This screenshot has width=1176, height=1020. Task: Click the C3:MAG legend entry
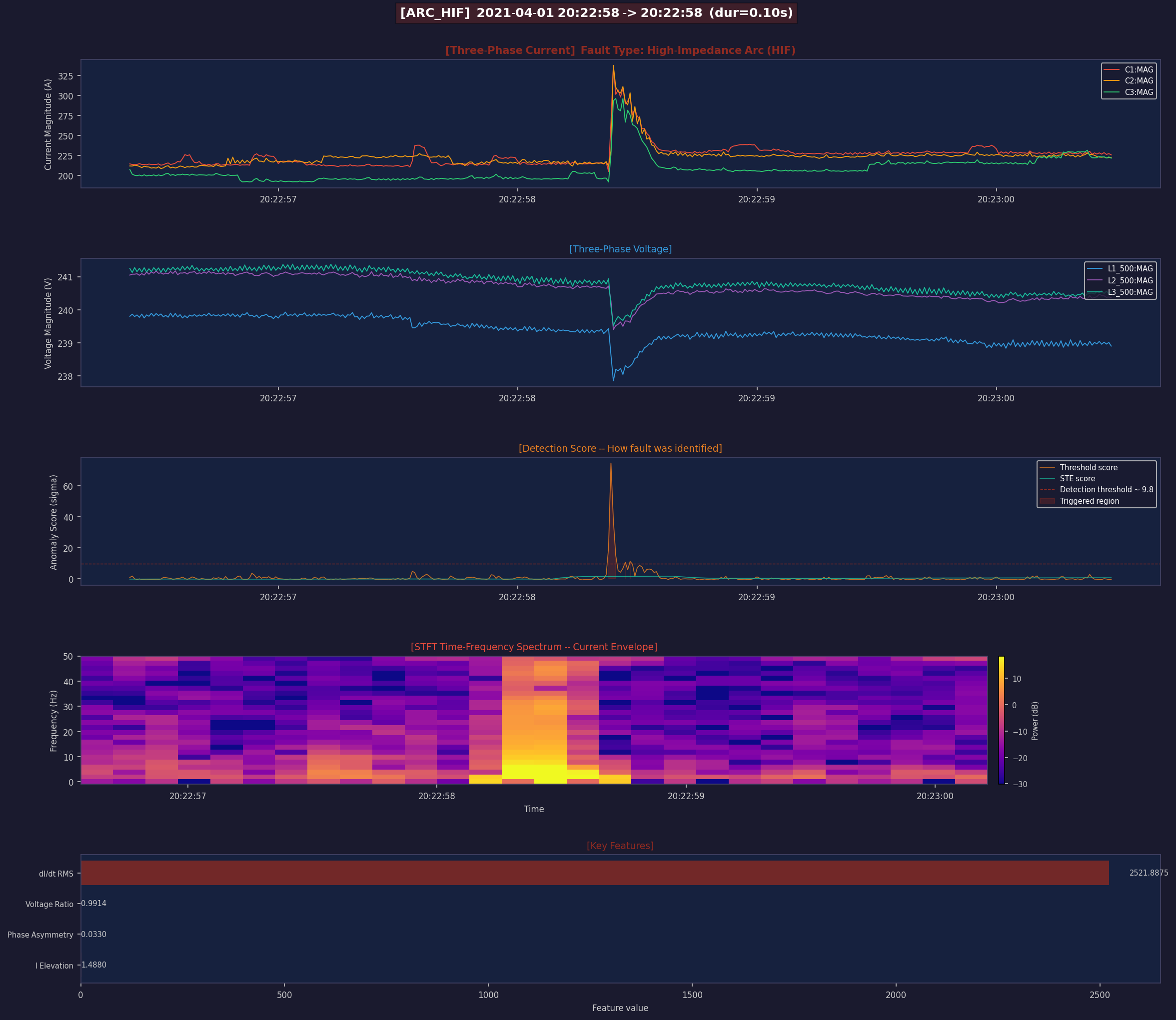[1139, 92]
